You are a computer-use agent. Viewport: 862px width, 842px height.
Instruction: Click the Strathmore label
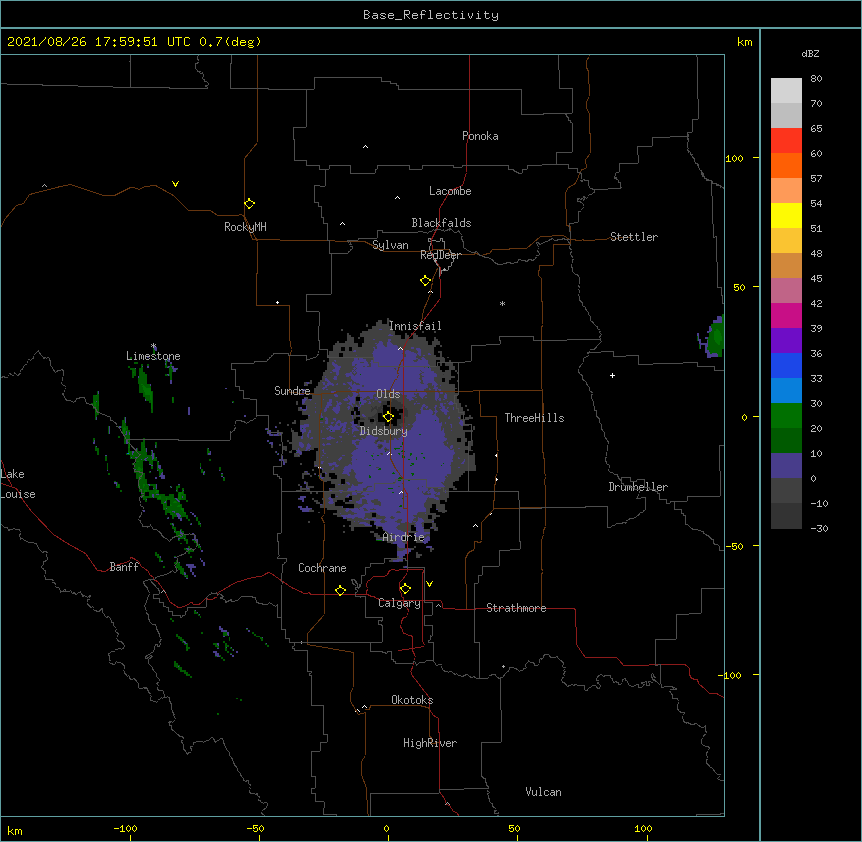click(516, 608)
